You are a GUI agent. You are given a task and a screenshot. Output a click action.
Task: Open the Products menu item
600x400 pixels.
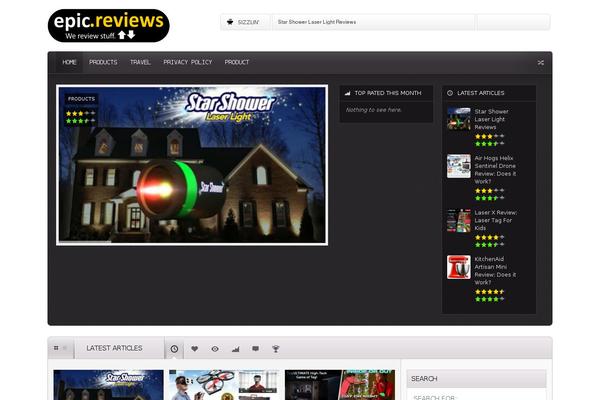pos(103,62)
